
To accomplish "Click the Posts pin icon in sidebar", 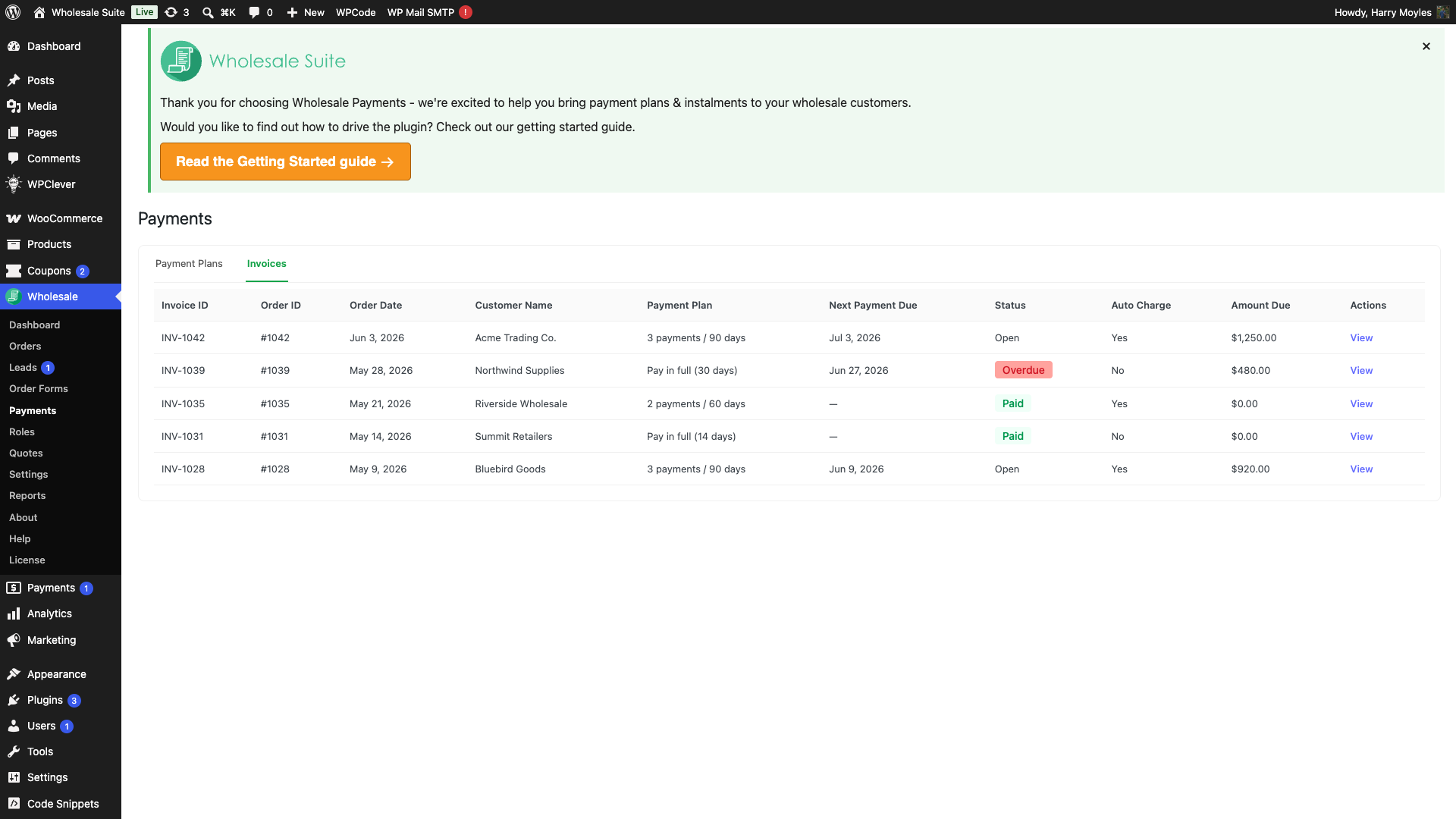I will (14, 80).
